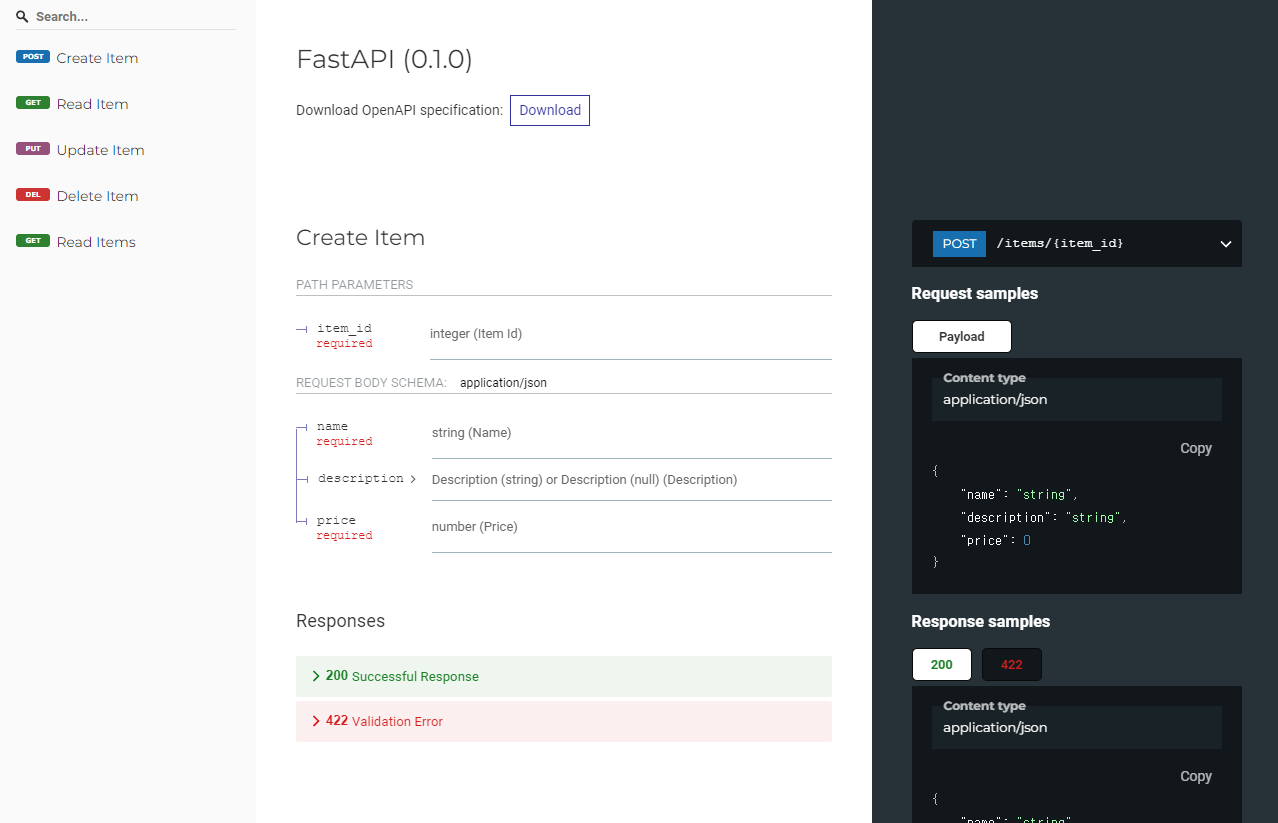This screenshot has height=823, width=1278.
Task: Click the Response samples heading
Action: pyautogui.click(x=981, y=622)
